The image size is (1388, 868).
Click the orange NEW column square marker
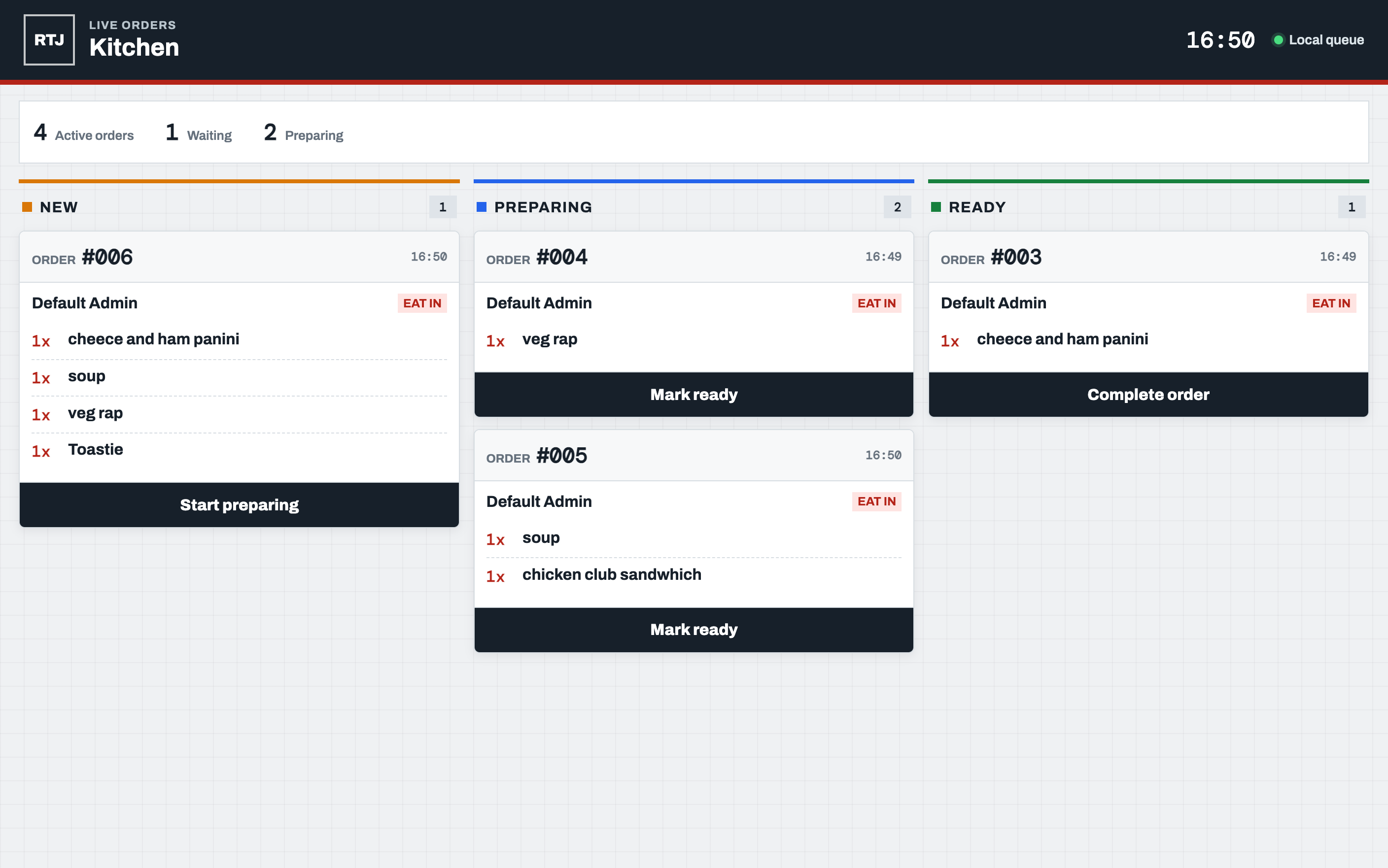pyautogui.click(x=27, y=207)
